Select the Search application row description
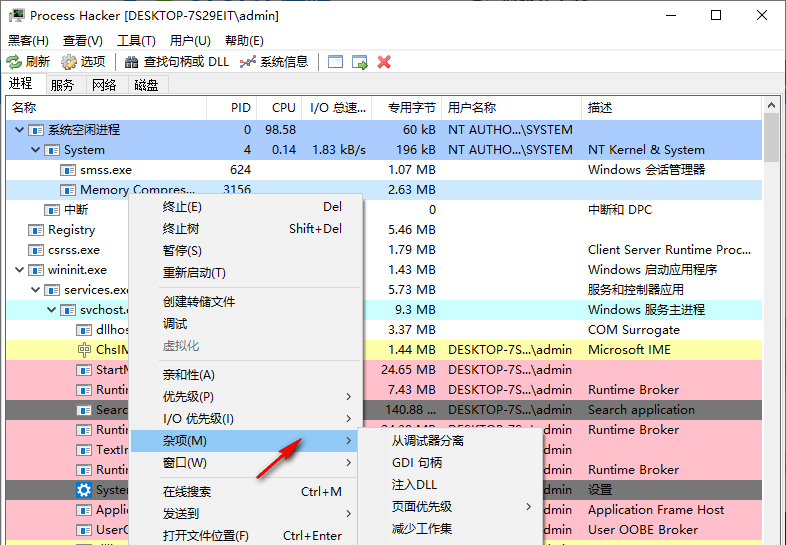 coord(641,410)
